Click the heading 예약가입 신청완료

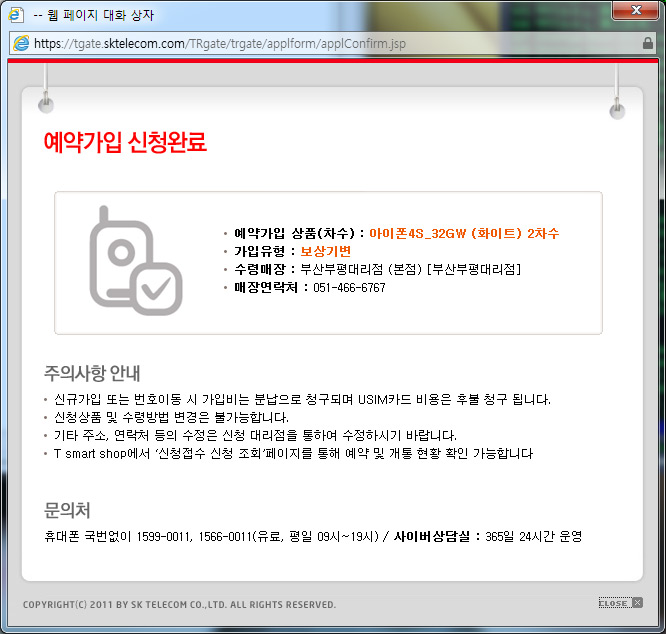[x=125, y=142]
